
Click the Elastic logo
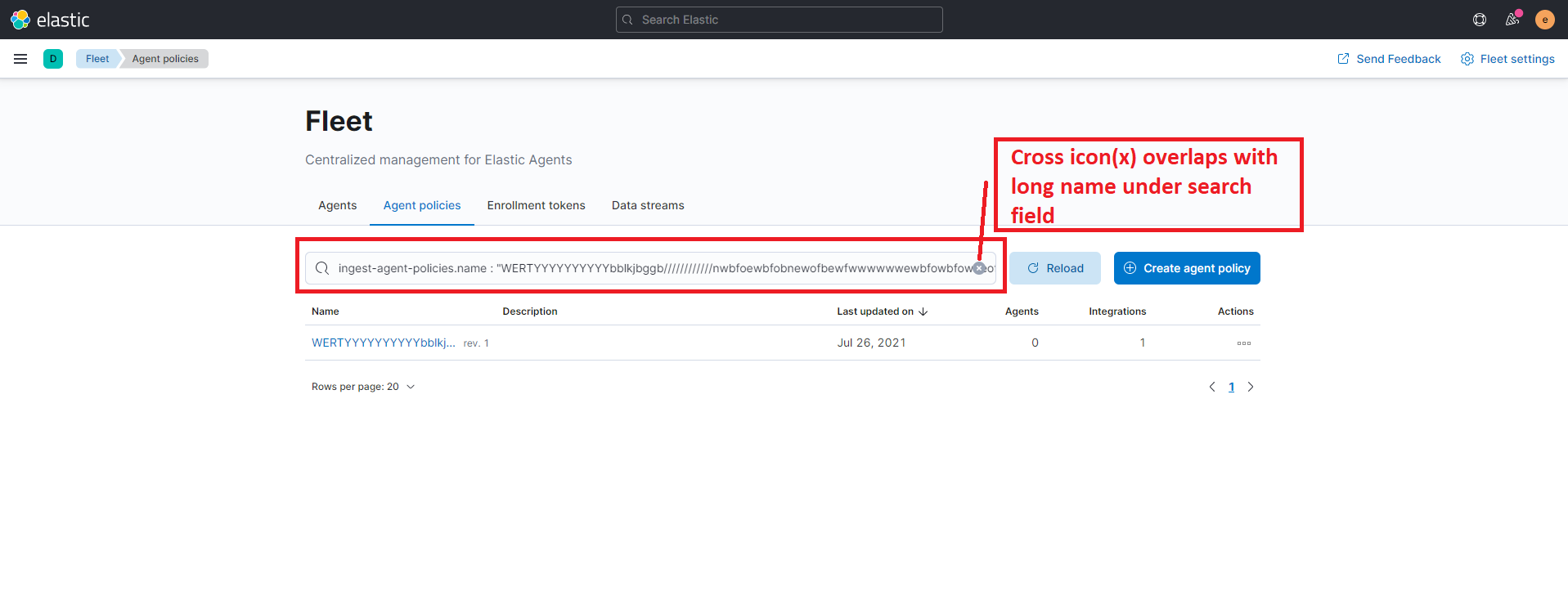(x=50, y=20)
